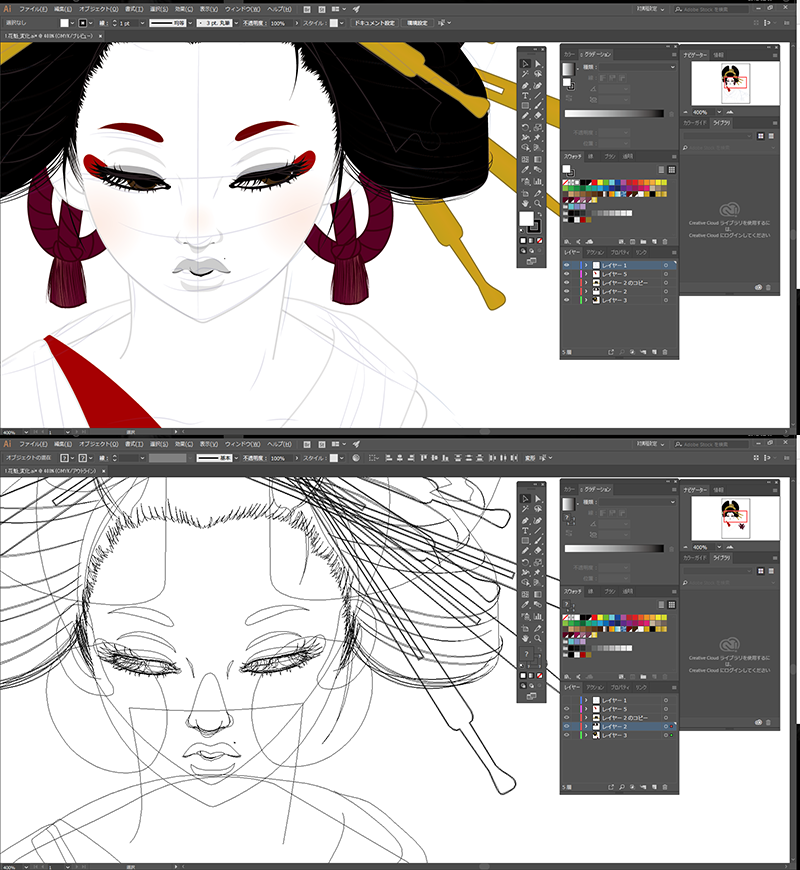Choose the Lasso tool in the top window
The height and width of the screenshot is (870, 800).
(x=538, y=74)
